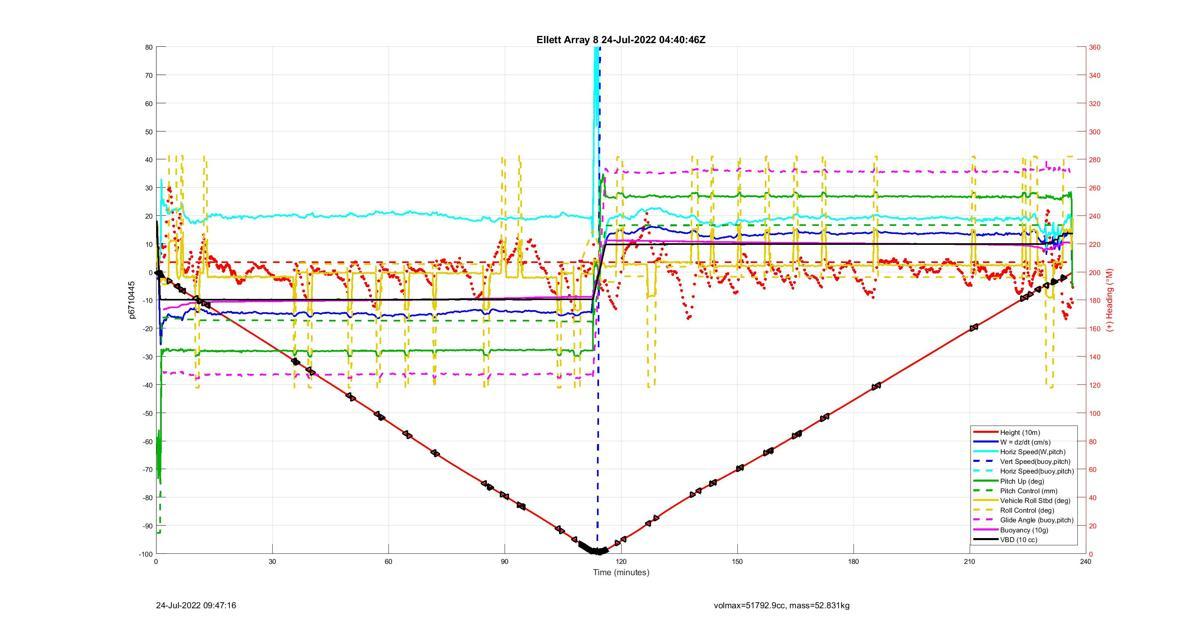Select the 'W = dz/dt (cm/s)' legend entry
This screenshot has width=1200, height=622.
(1027, 442)
